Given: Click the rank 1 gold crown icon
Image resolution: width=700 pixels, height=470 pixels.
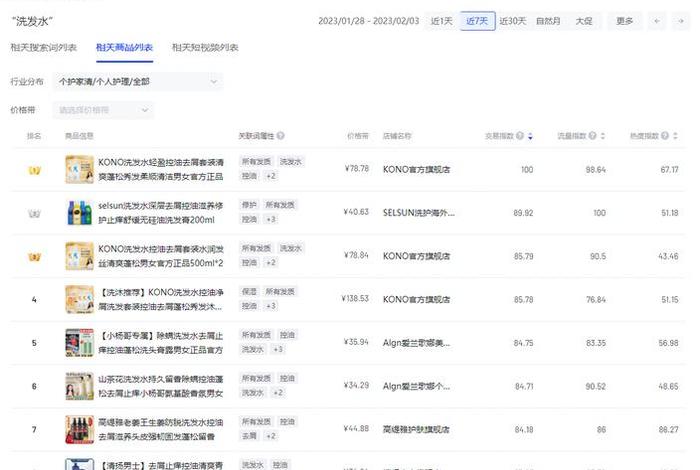Looking at the screenshot, I should tap(34, 170).
